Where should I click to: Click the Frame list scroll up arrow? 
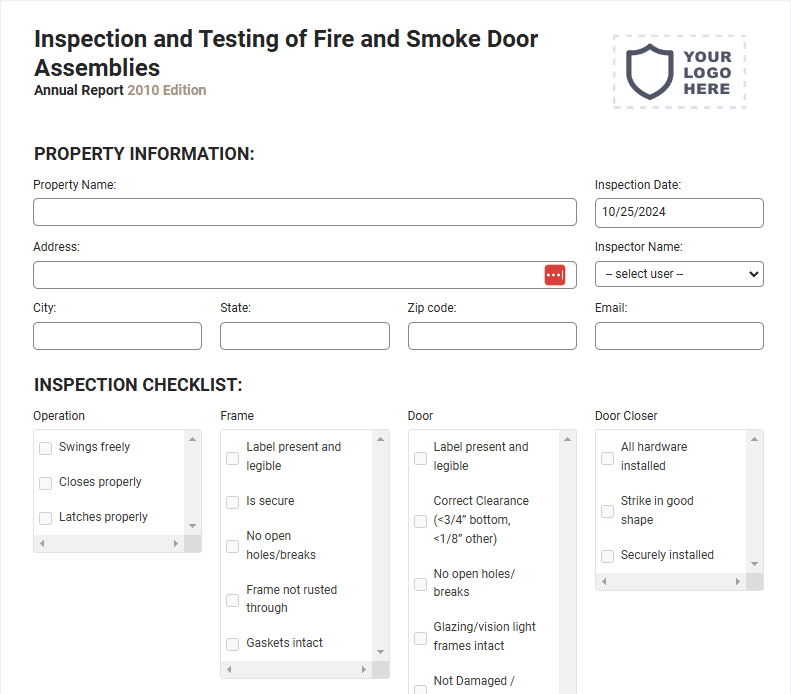[380, 439]
